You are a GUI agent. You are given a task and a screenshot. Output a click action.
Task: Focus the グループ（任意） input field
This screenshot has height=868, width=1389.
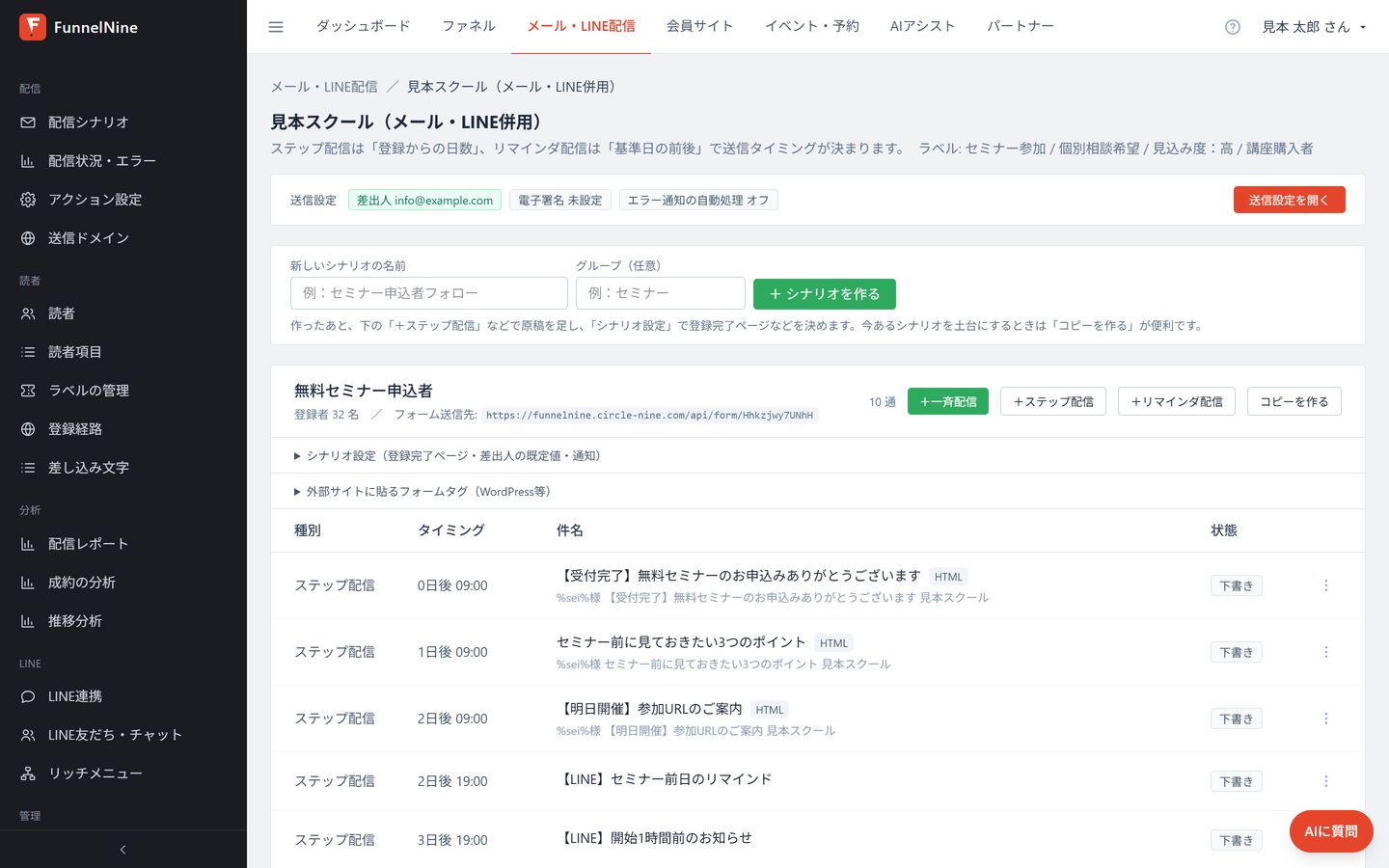tap(661, 293)
